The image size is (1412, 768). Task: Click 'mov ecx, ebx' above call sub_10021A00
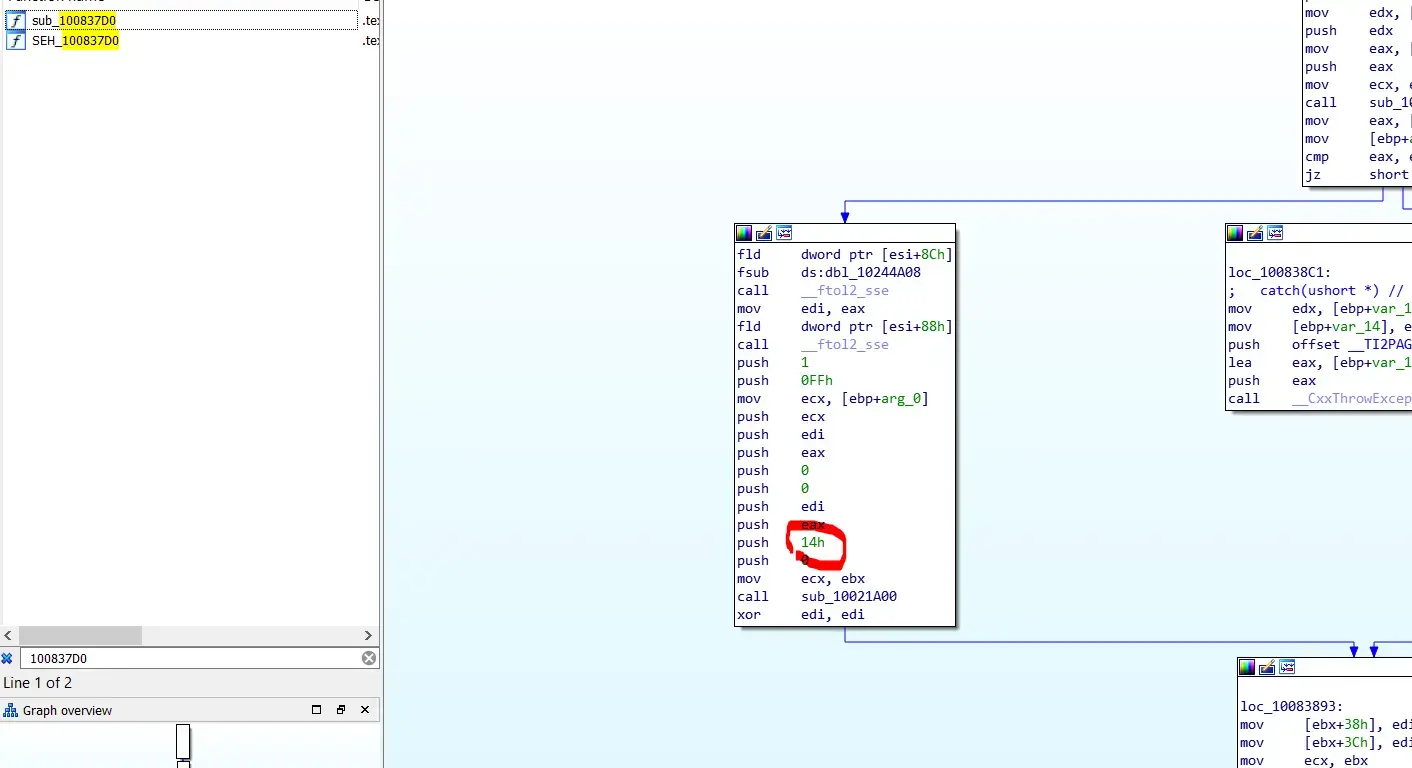click(x=801, y=579)
